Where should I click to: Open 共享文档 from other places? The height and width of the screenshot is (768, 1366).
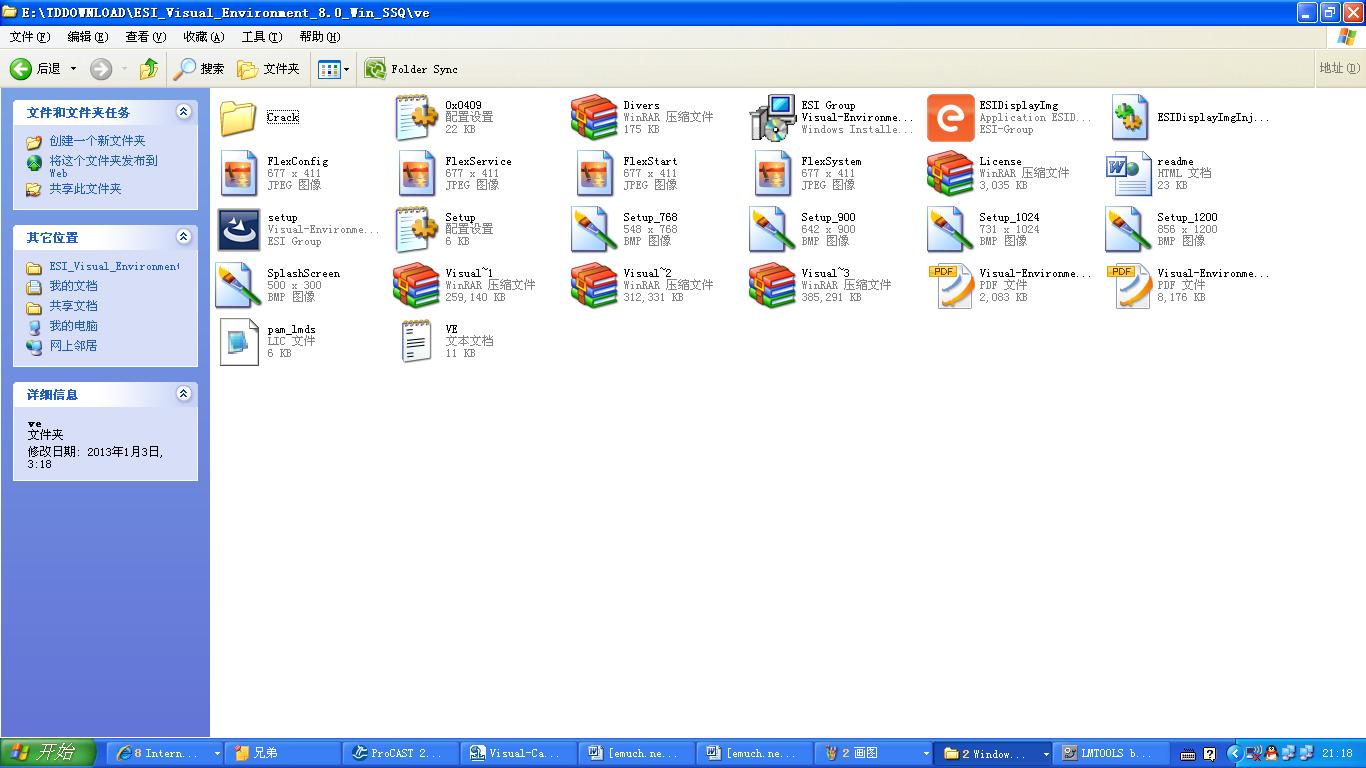73,306
